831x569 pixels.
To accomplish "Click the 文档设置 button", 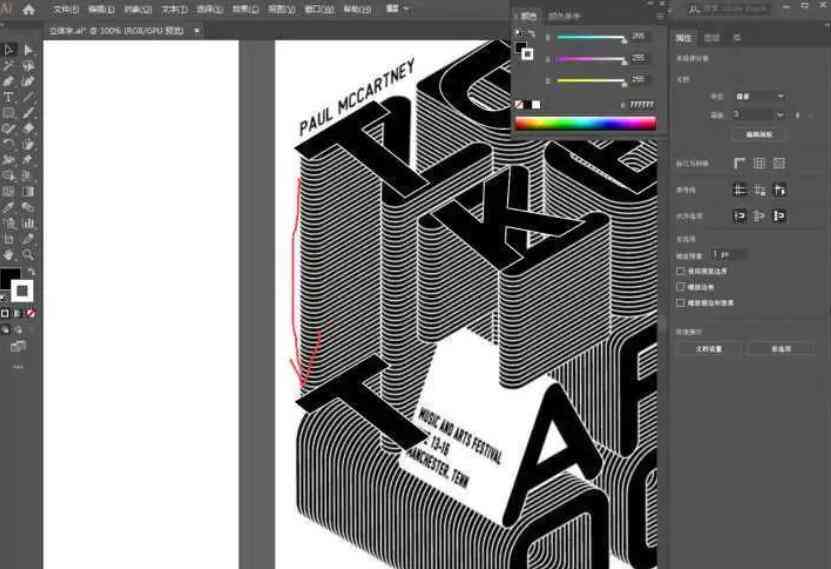I will coord(709,349).
